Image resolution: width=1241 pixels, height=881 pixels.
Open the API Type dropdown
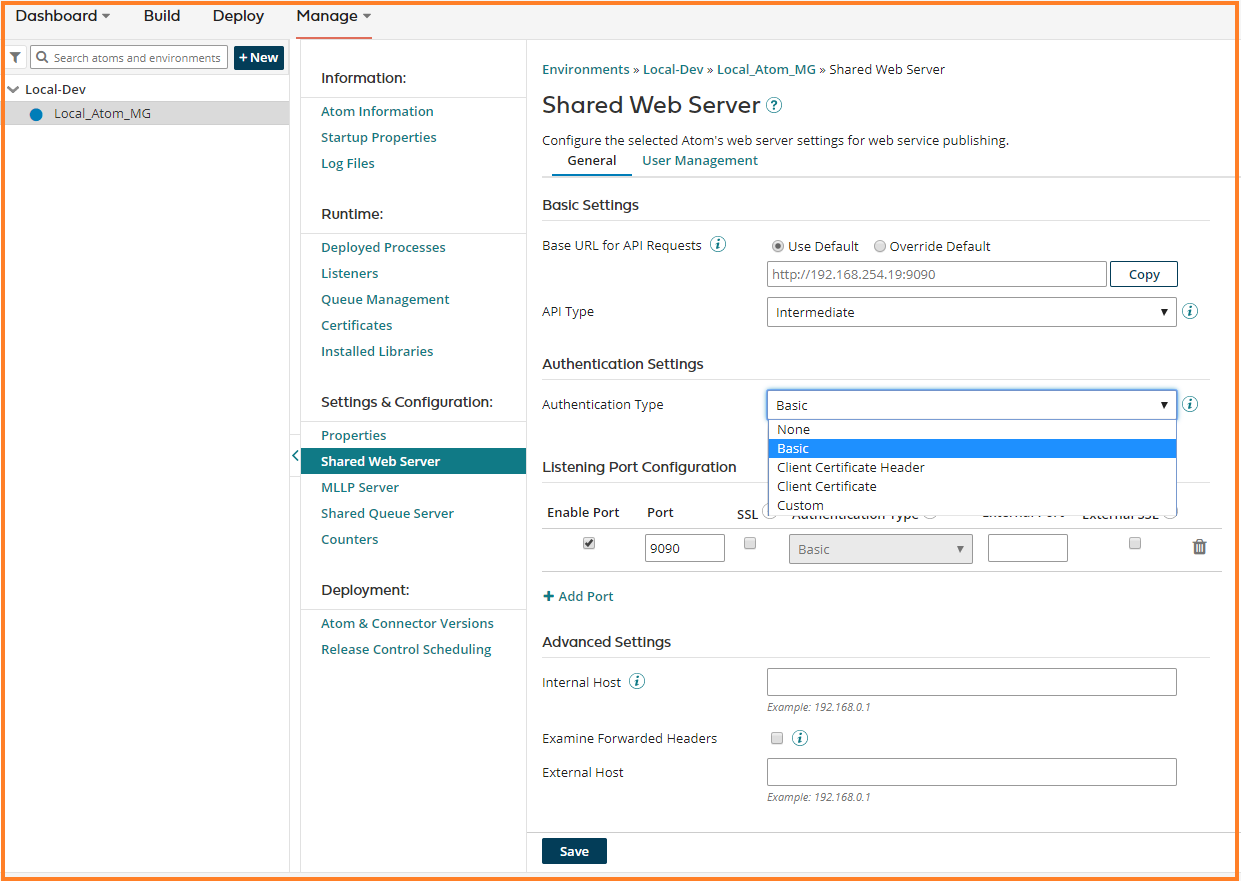pyautogui.click(x=971, y=312)
